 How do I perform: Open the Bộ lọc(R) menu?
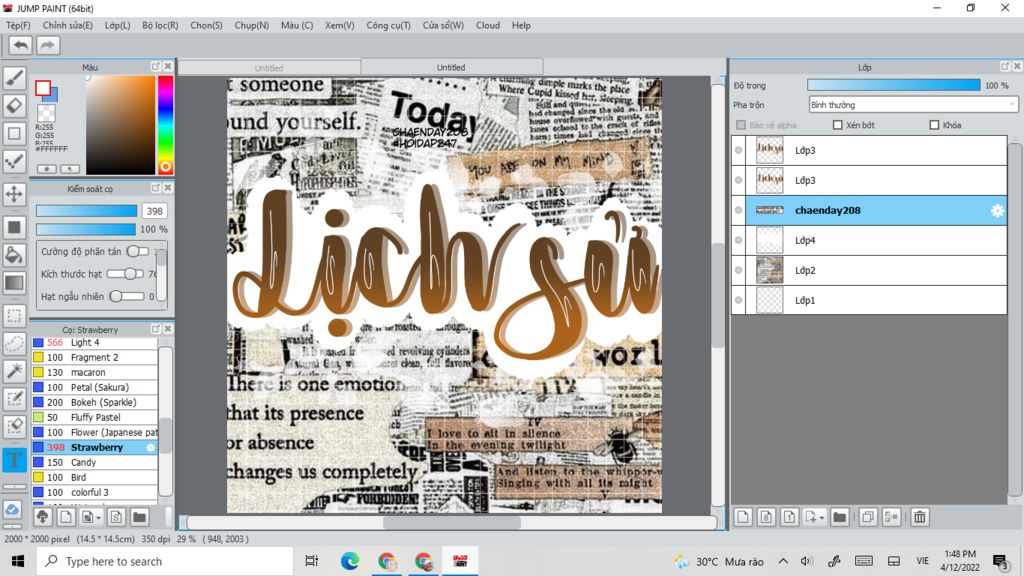[x=160, y=25]
